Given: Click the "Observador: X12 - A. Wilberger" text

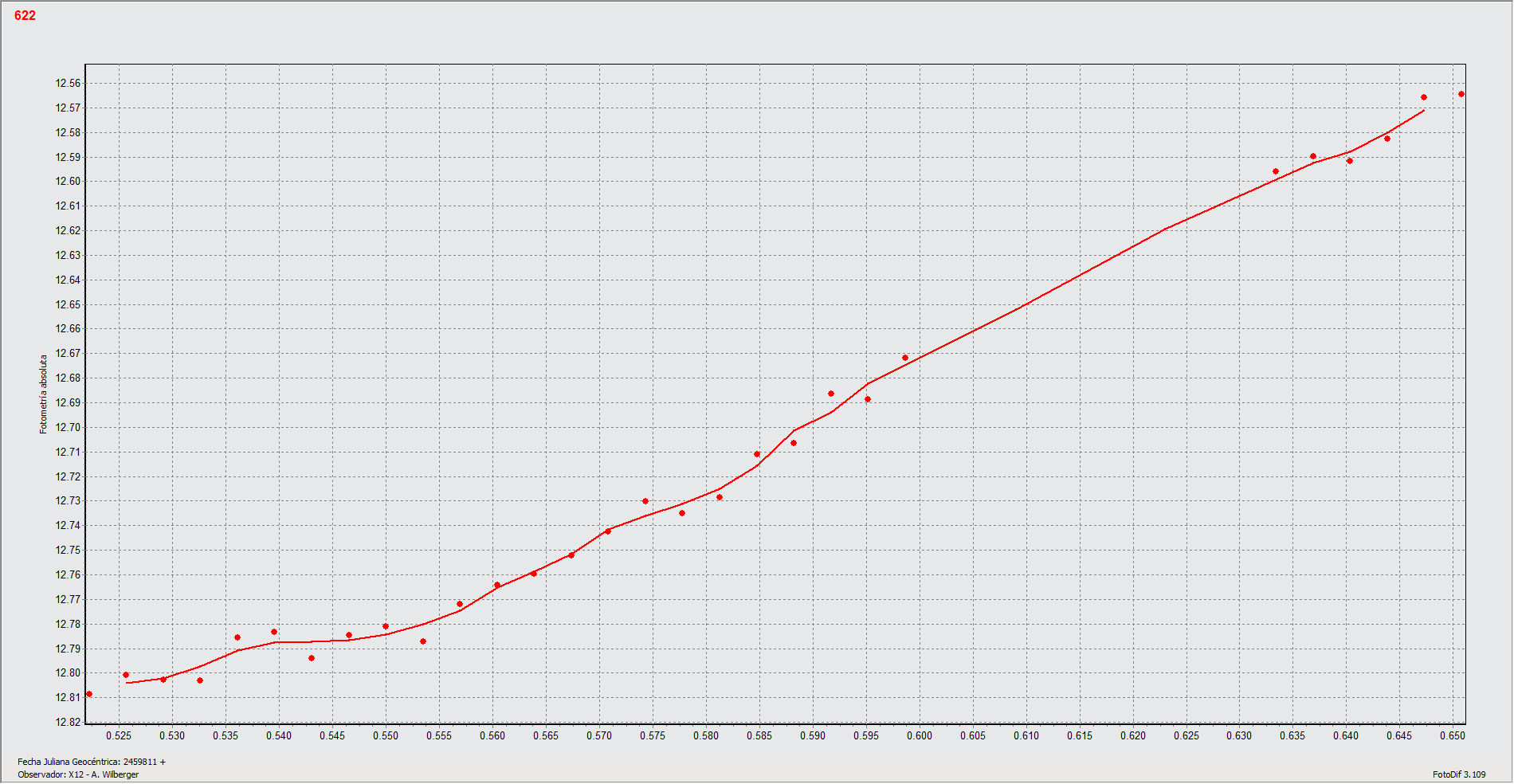Looking at the screenshot, I should click(78, 774).
